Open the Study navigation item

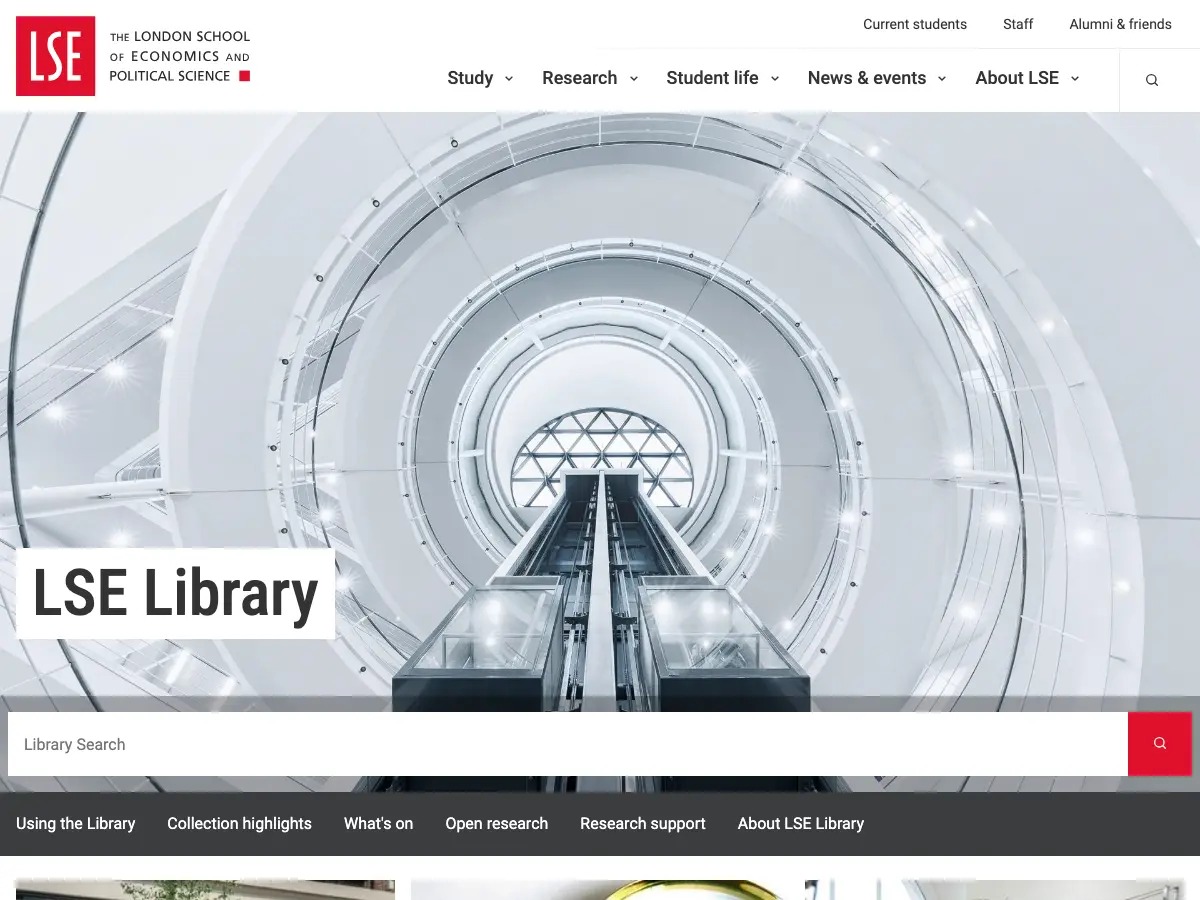pyautogui.click(x=470, y=78)
